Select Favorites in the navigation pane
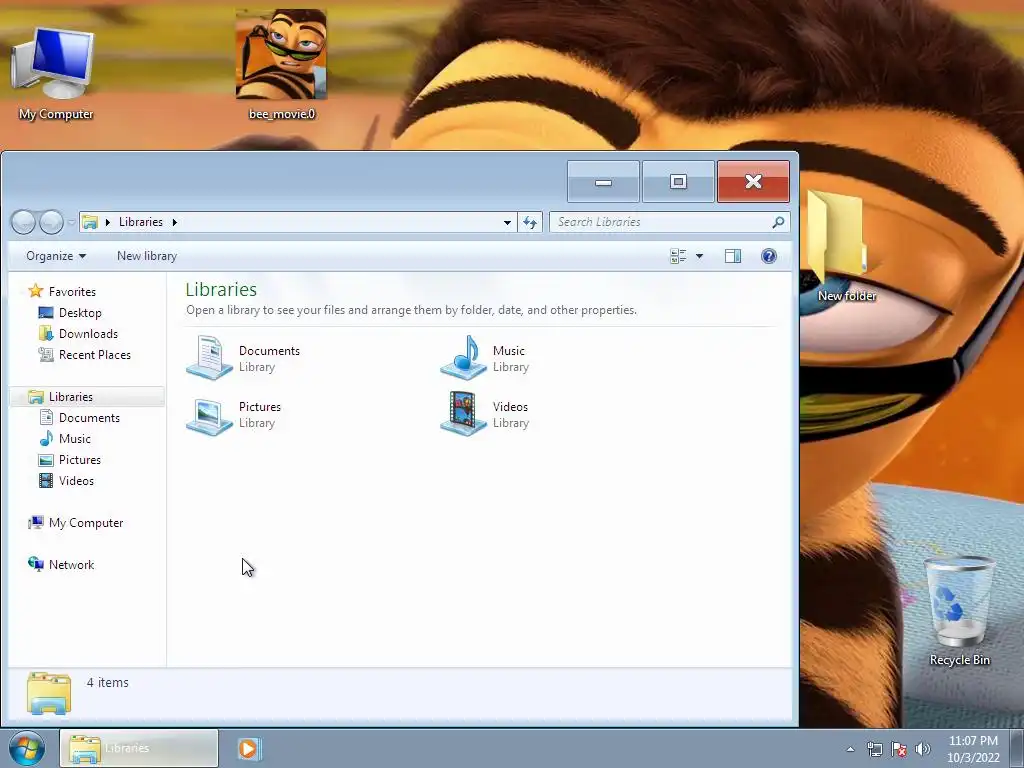This screenshot has height=768, width=1024. 72,291
